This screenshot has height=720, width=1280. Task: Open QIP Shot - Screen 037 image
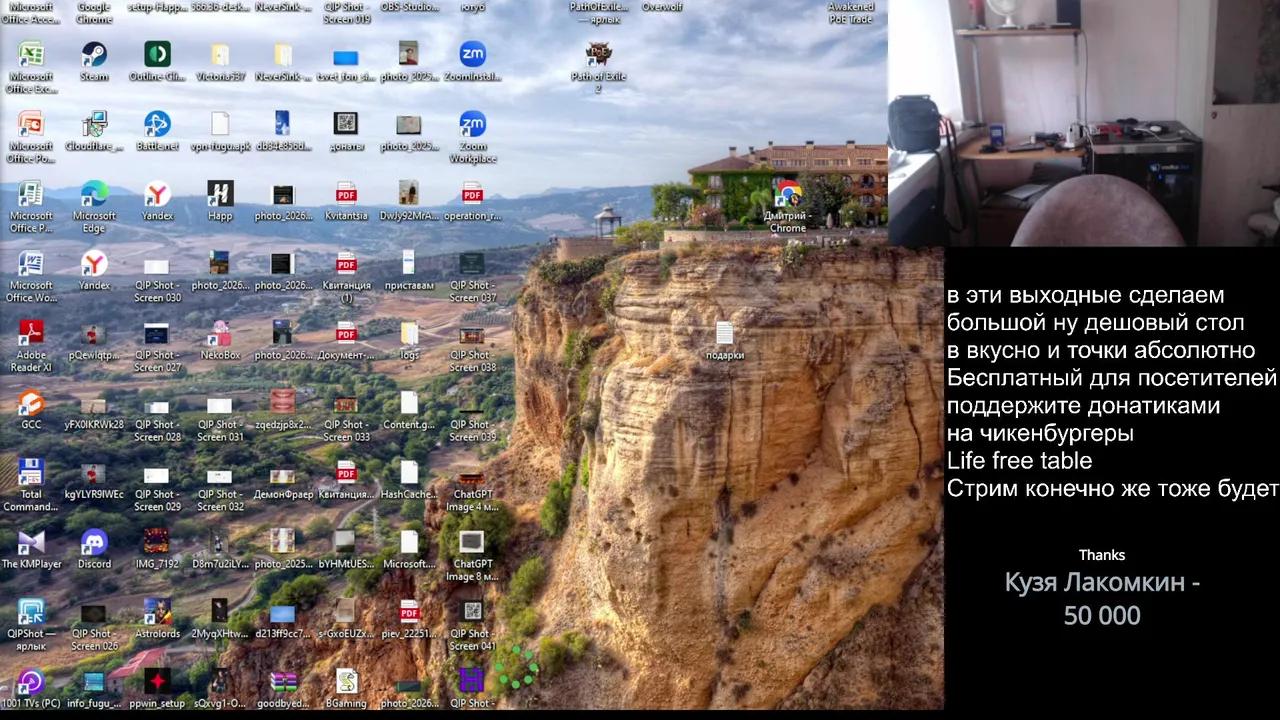click(472, 277)
